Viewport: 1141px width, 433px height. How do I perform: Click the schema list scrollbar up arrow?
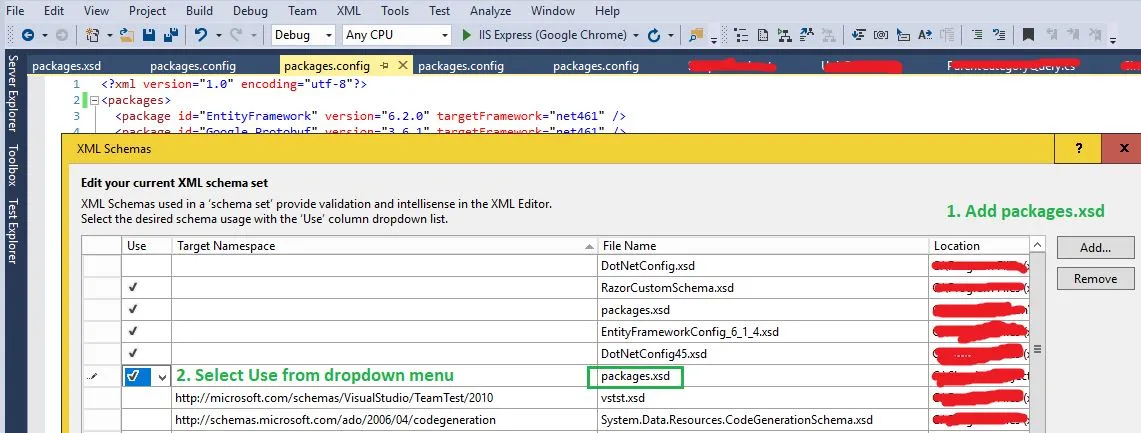[x=1038, y=245]
